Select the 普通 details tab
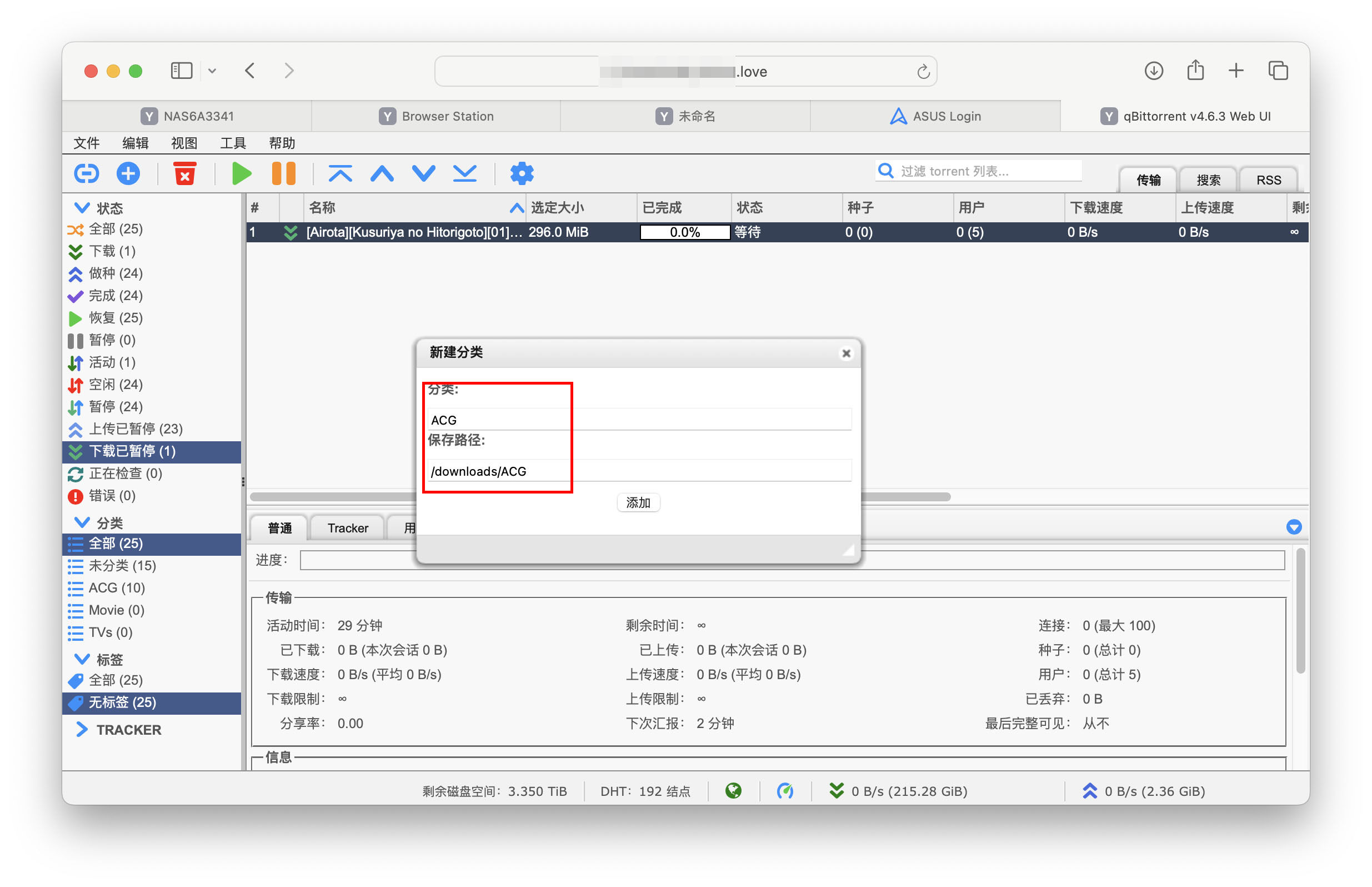 [280, 527]
